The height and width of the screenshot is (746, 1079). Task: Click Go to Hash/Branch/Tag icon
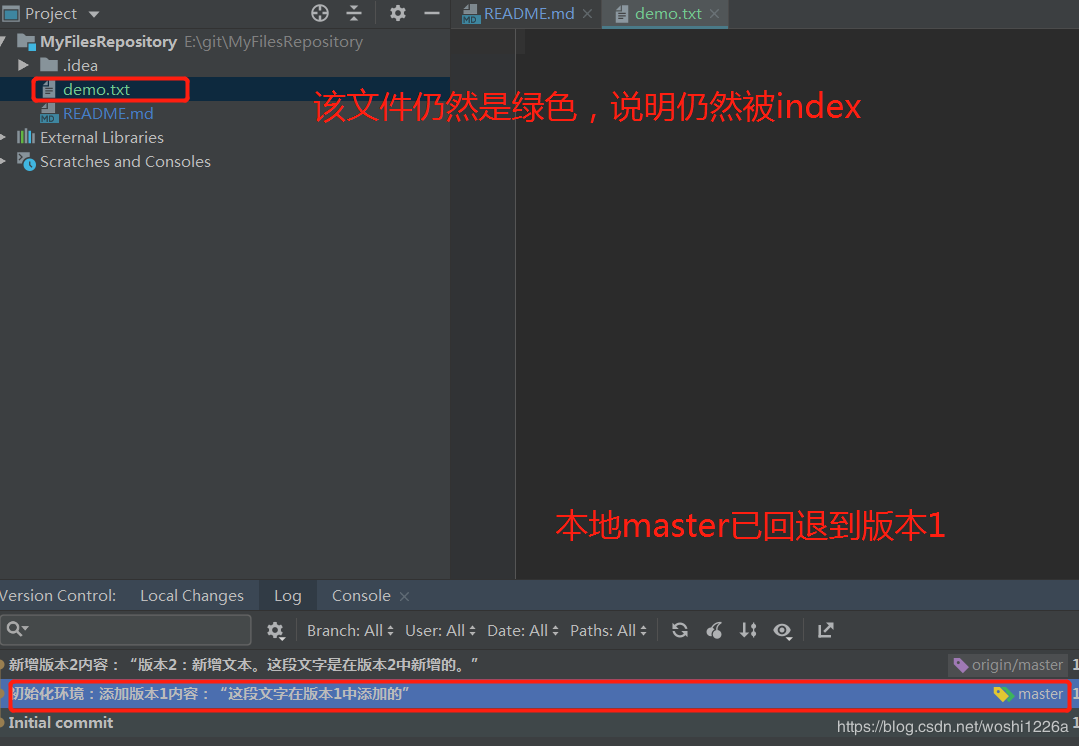click(714, 630)
